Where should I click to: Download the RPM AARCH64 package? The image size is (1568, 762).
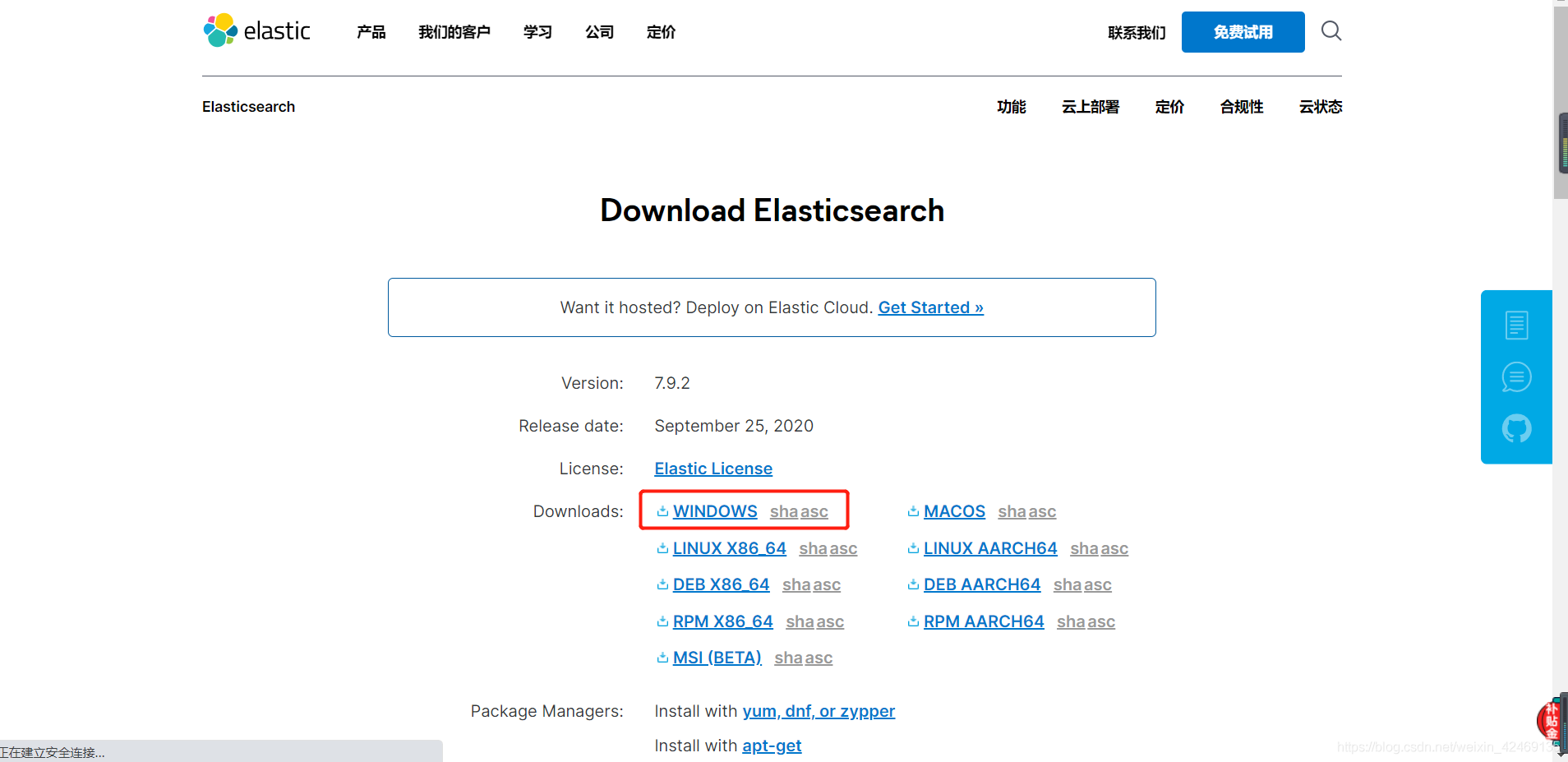[984, 621]
